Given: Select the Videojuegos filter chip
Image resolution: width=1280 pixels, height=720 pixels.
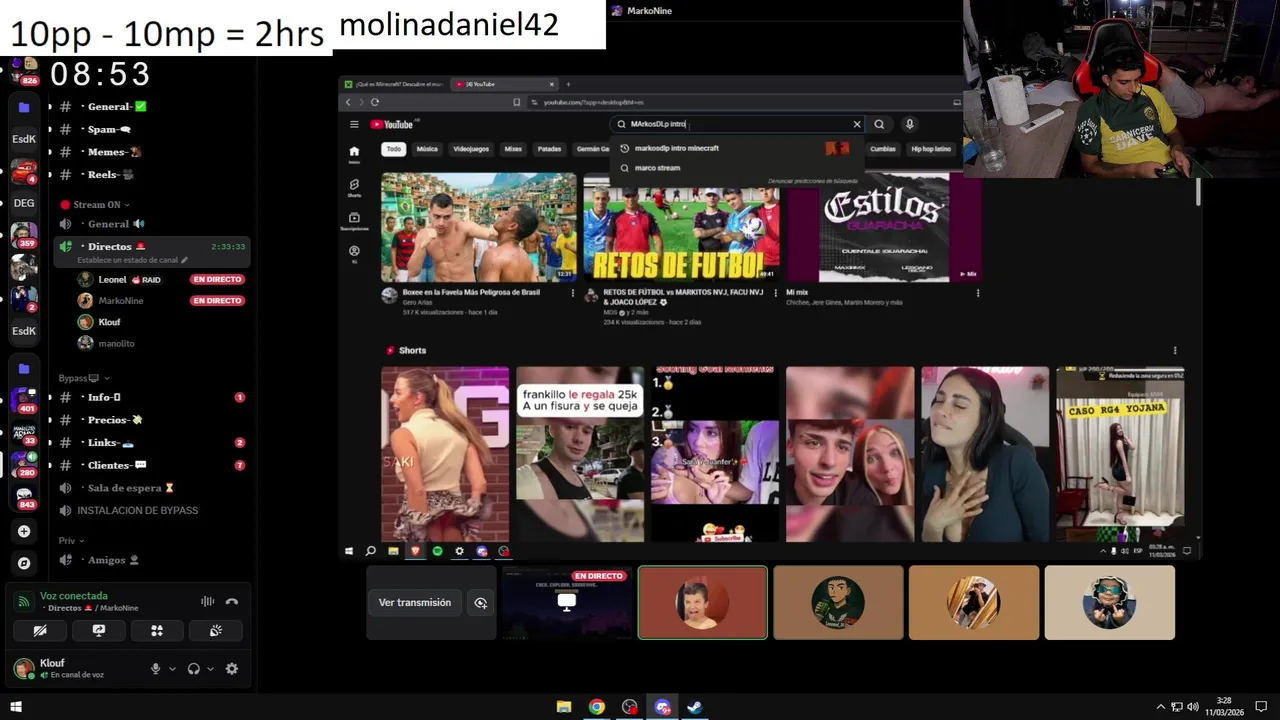Looking at the screenshot, I should pyautogui.click(x=471, y=149).
